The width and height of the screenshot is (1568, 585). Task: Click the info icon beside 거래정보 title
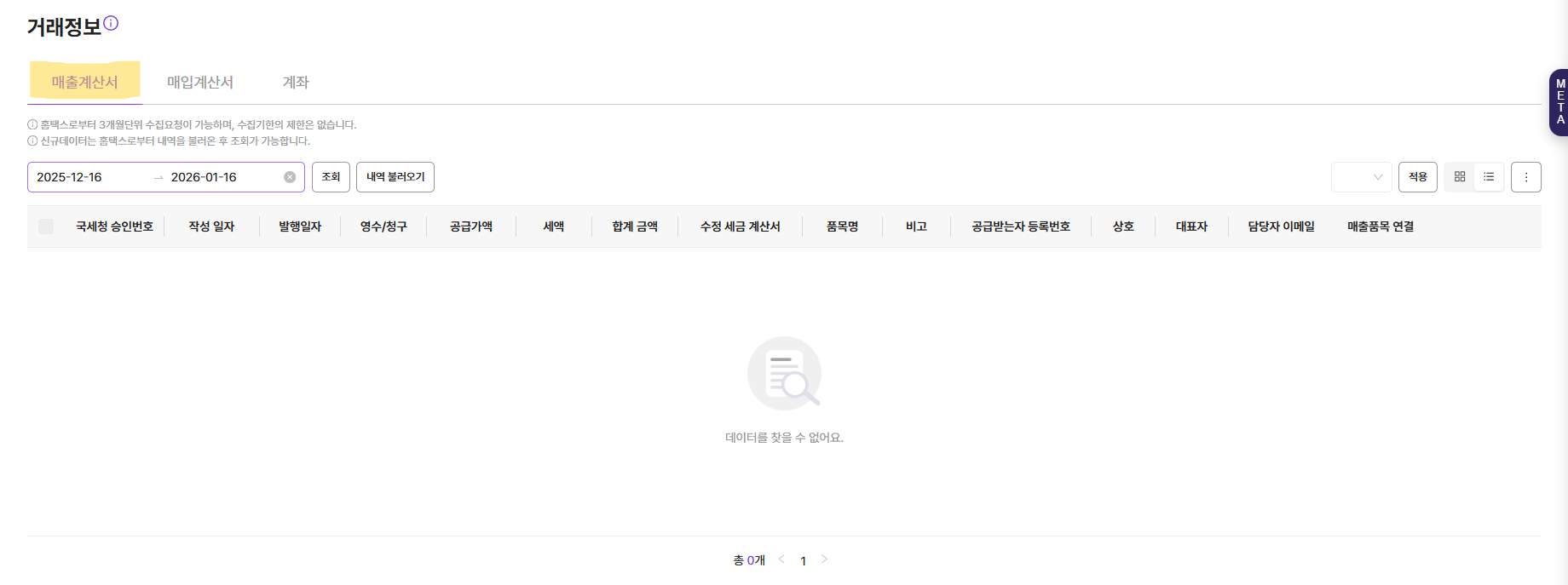111,23
